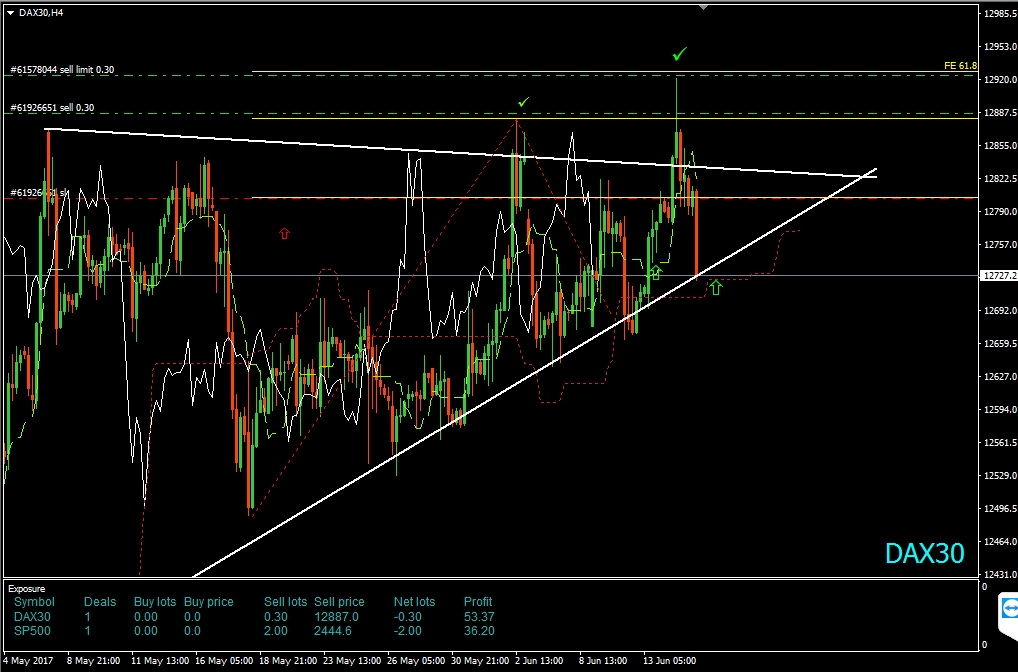Screen dimensions: 1018x672
Task: Click the 'Buy price' column header
Action: [x=208, y=602]
